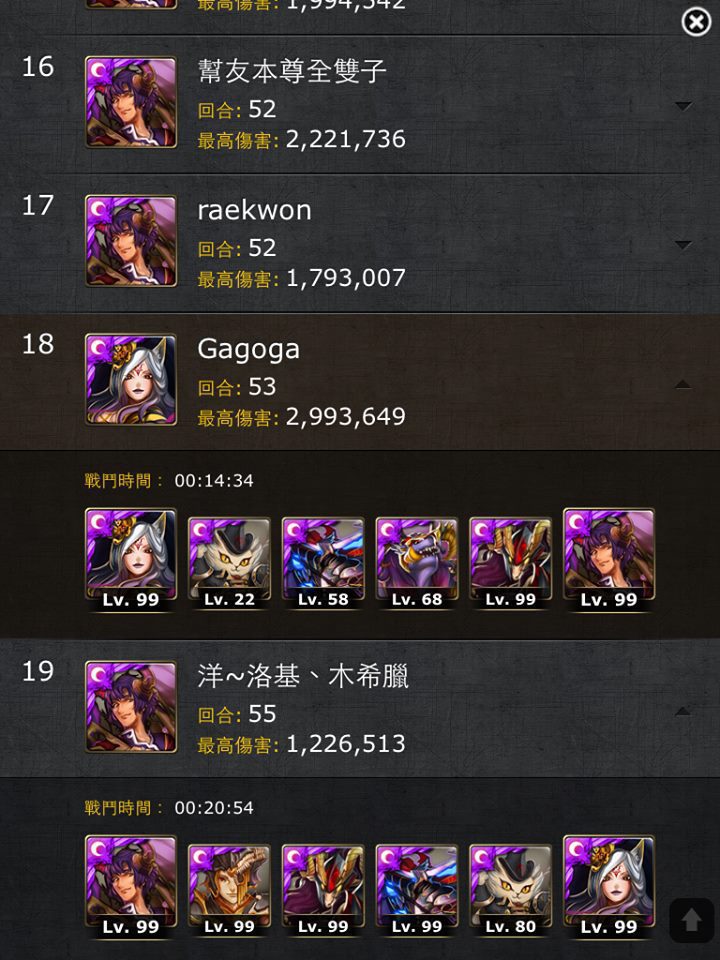Select Lv. 68 purple beast card
The image size is (720, 960).
pos(416,562)
